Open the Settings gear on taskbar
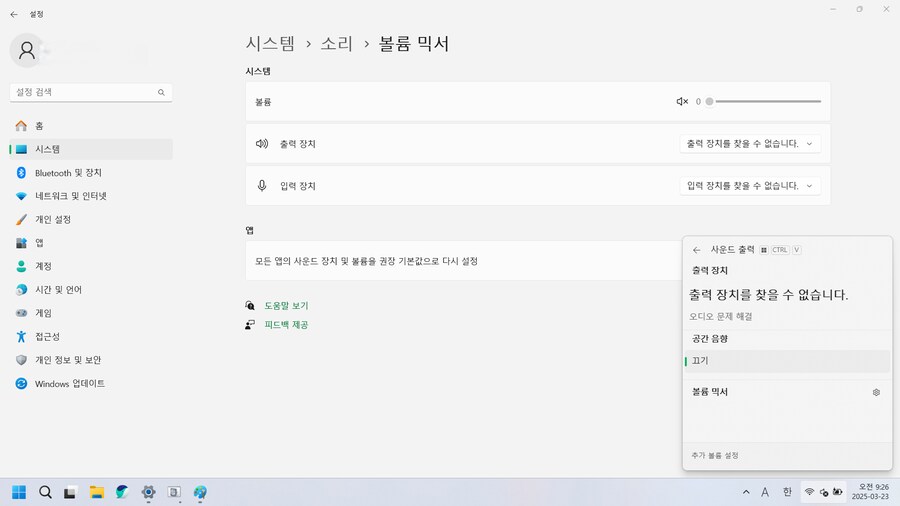The height and width of the screenshot is (506, 900). (149, 492)
